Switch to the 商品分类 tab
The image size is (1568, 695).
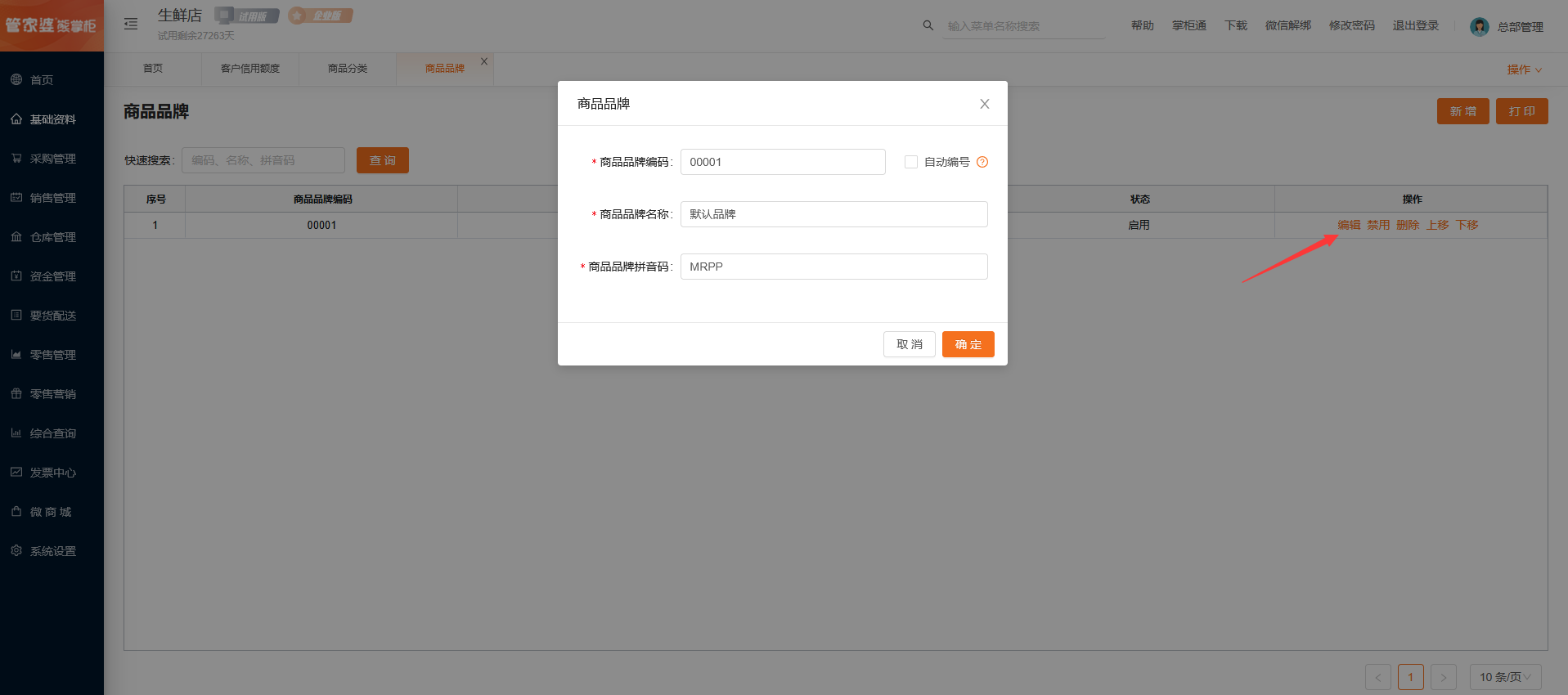coord(348,69)
